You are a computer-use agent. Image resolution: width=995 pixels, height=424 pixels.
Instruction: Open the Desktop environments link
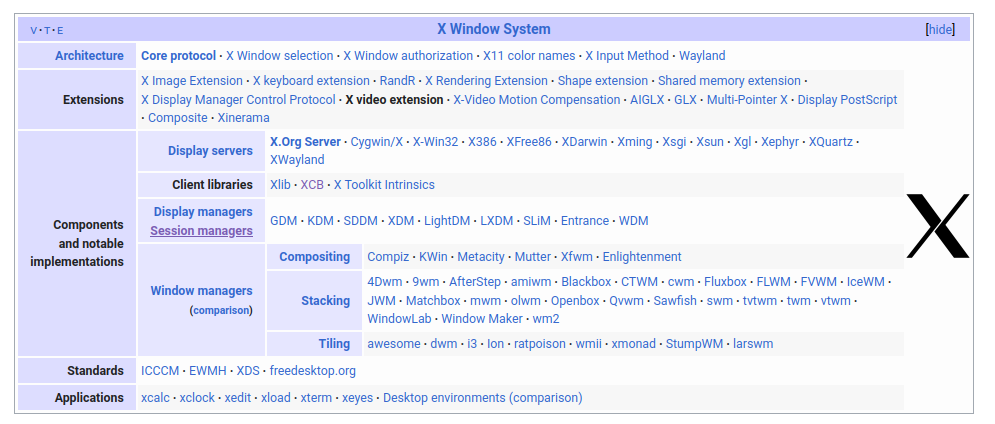tap(444, 398)
